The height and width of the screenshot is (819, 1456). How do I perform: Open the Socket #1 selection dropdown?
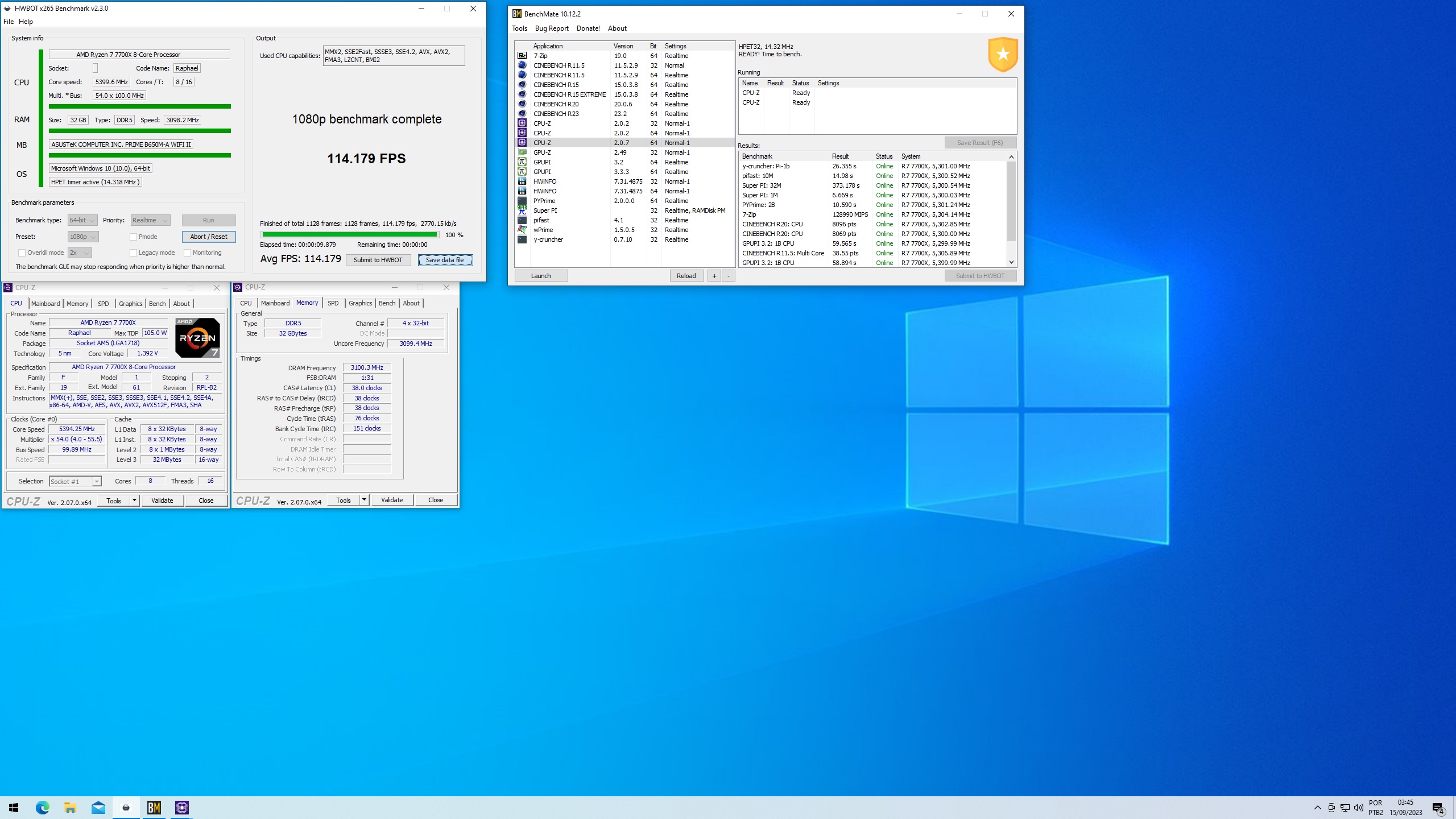coord(75,481)
